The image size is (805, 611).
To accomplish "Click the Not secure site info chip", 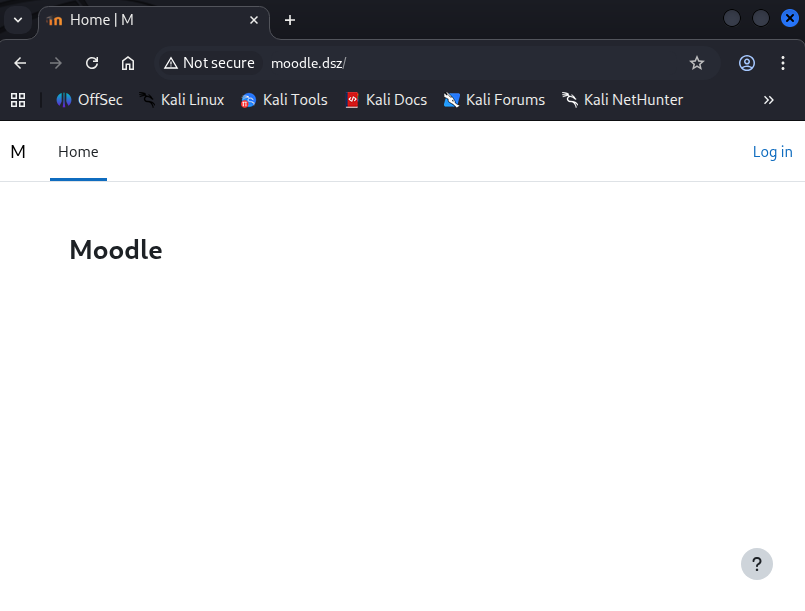I will coord(210,63).
